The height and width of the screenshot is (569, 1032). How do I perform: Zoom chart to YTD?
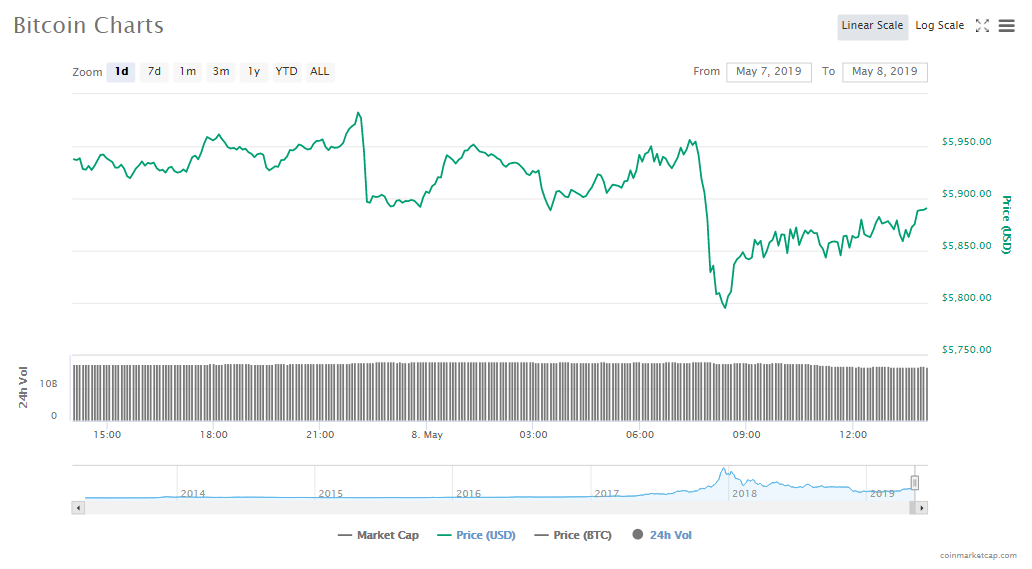(286, 72)
